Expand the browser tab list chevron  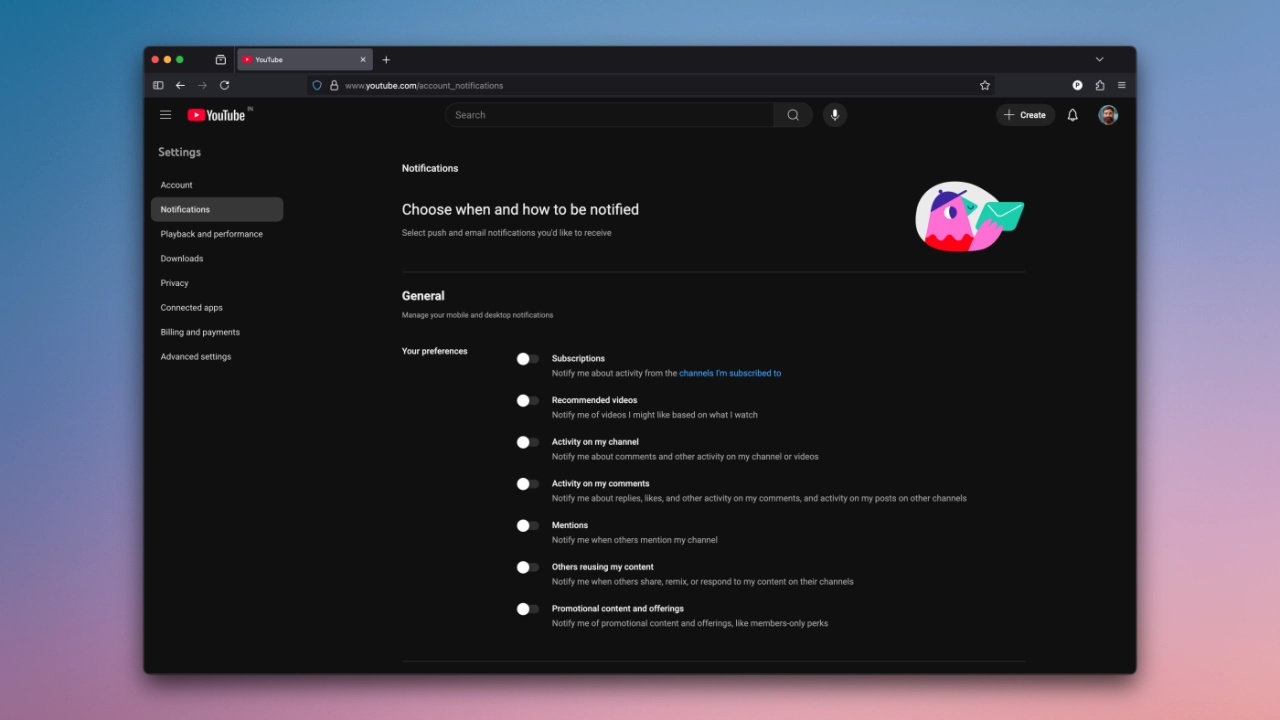pyautogui.click(x=1099, y=59)
